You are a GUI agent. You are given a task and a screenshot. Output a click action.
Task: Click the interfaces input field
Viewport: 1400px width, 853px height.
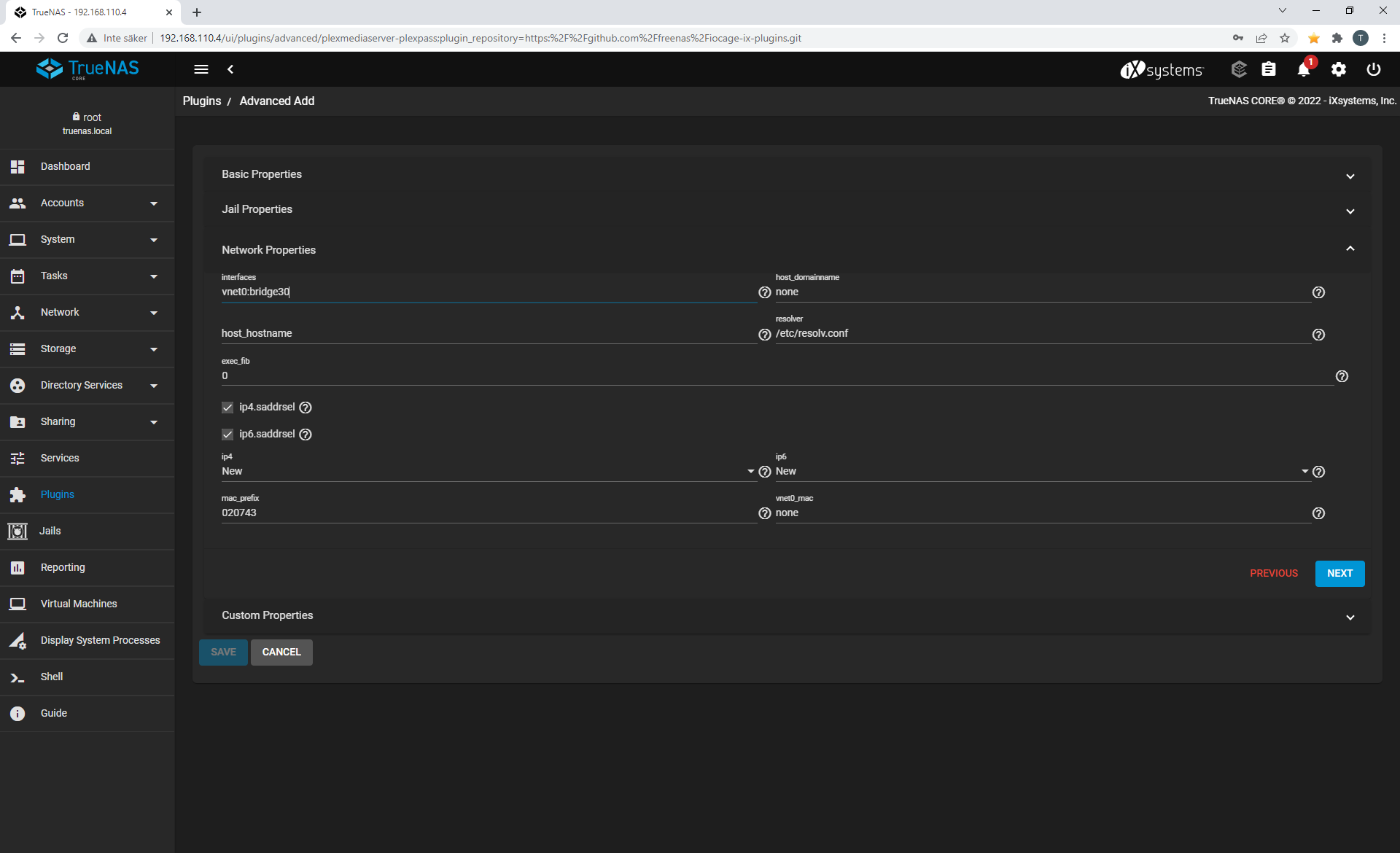click(489, 292)
